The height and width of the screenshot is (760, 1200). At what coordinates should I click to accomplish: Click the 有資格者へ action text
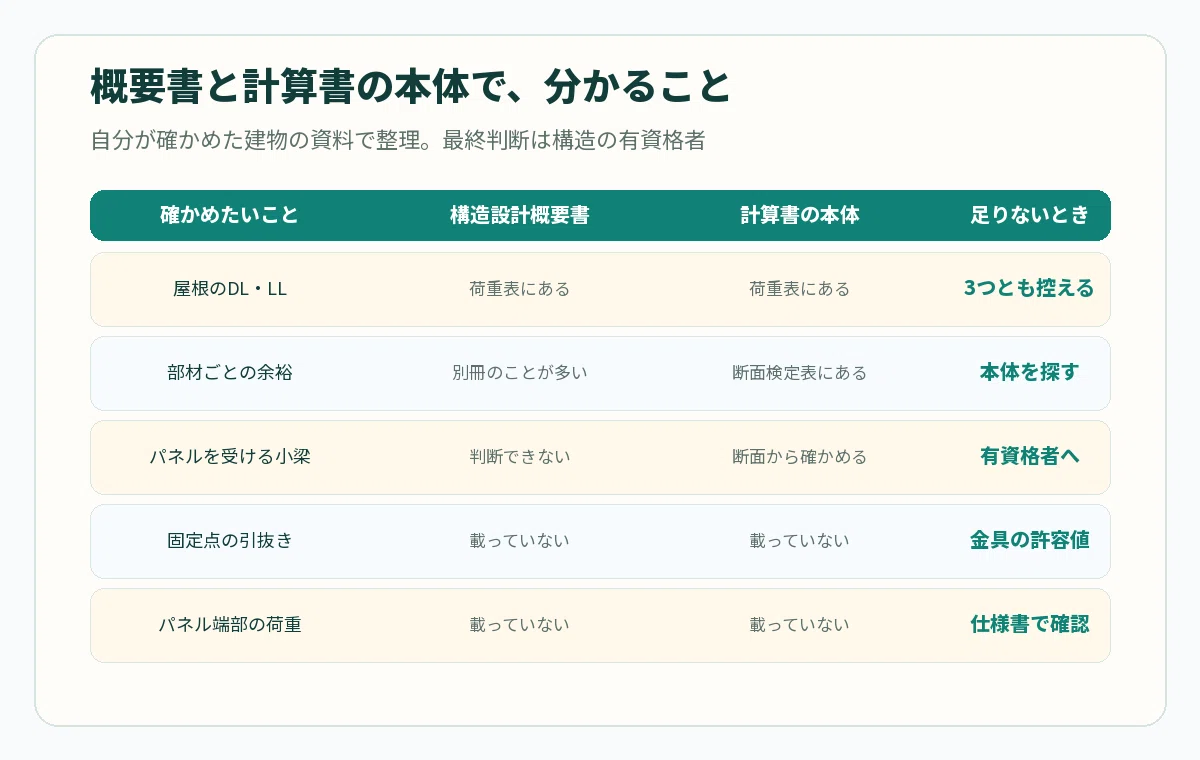pyautogui.click(x=1029, y=457)
